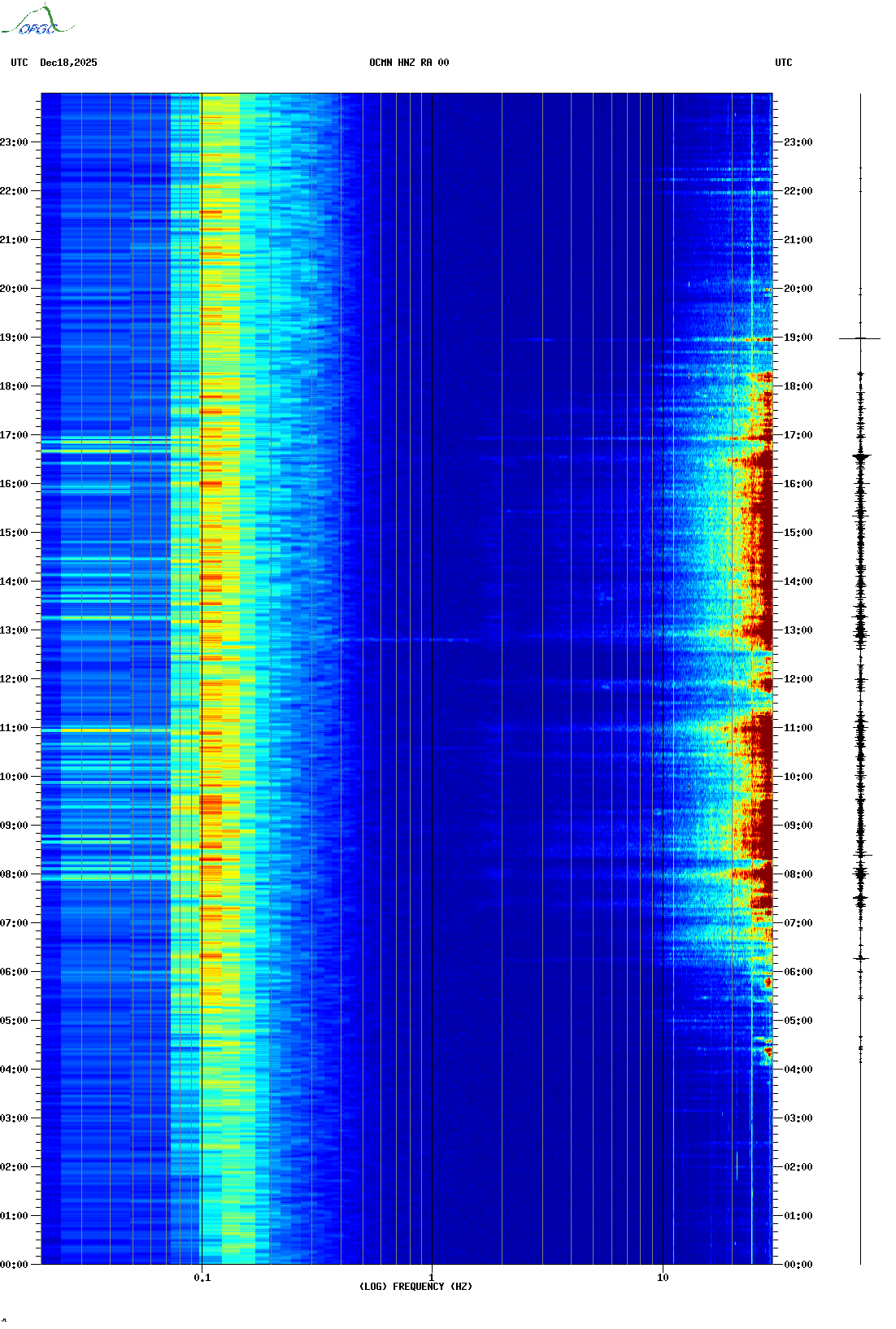This screenshot has height=1329, width=896.
Task: Select the 16:00 marker on right time axis
Action: [x=798, y=484]
